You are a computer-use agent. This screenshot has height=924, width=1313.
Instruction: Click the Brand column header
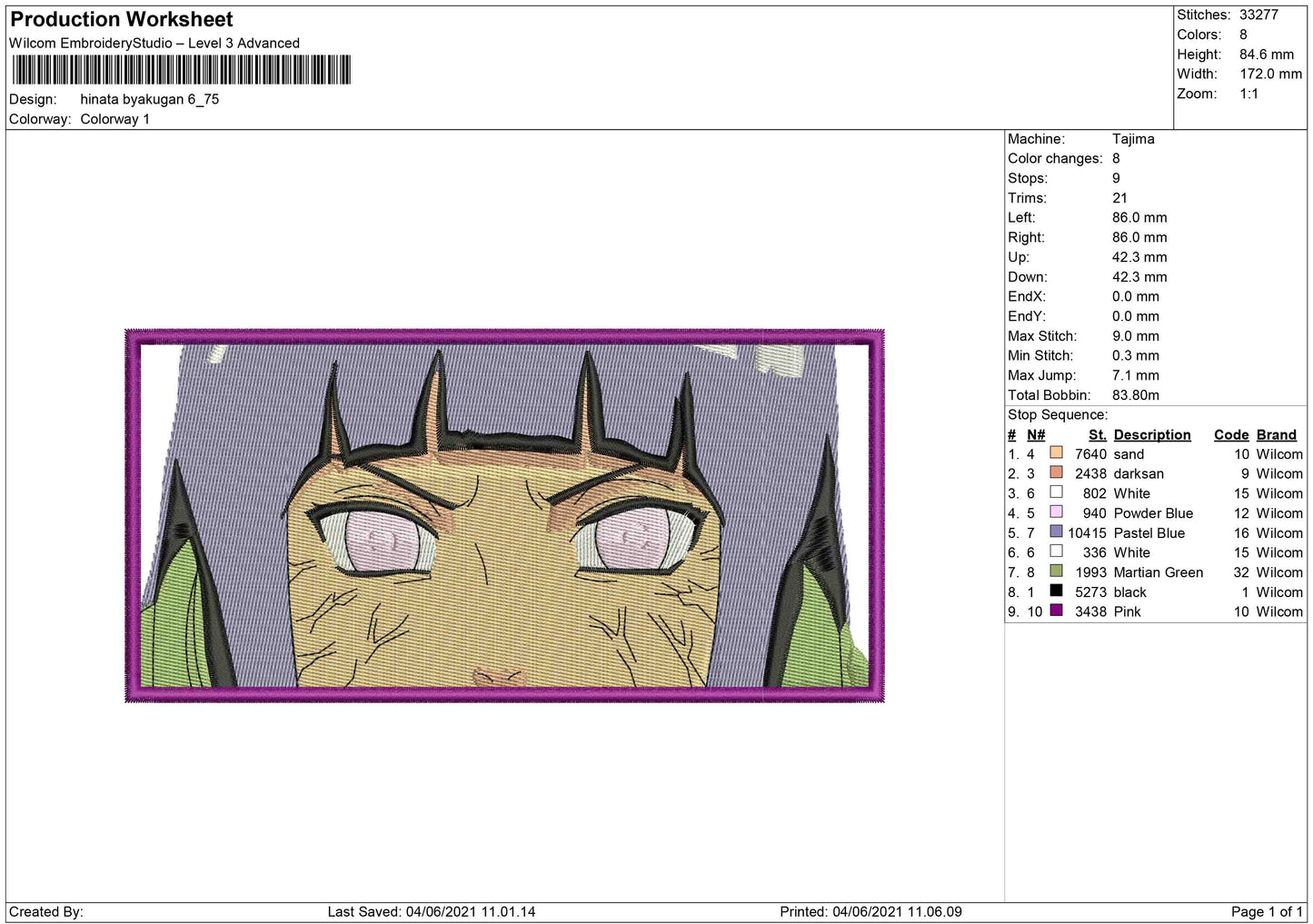[x=1277, y=435]
